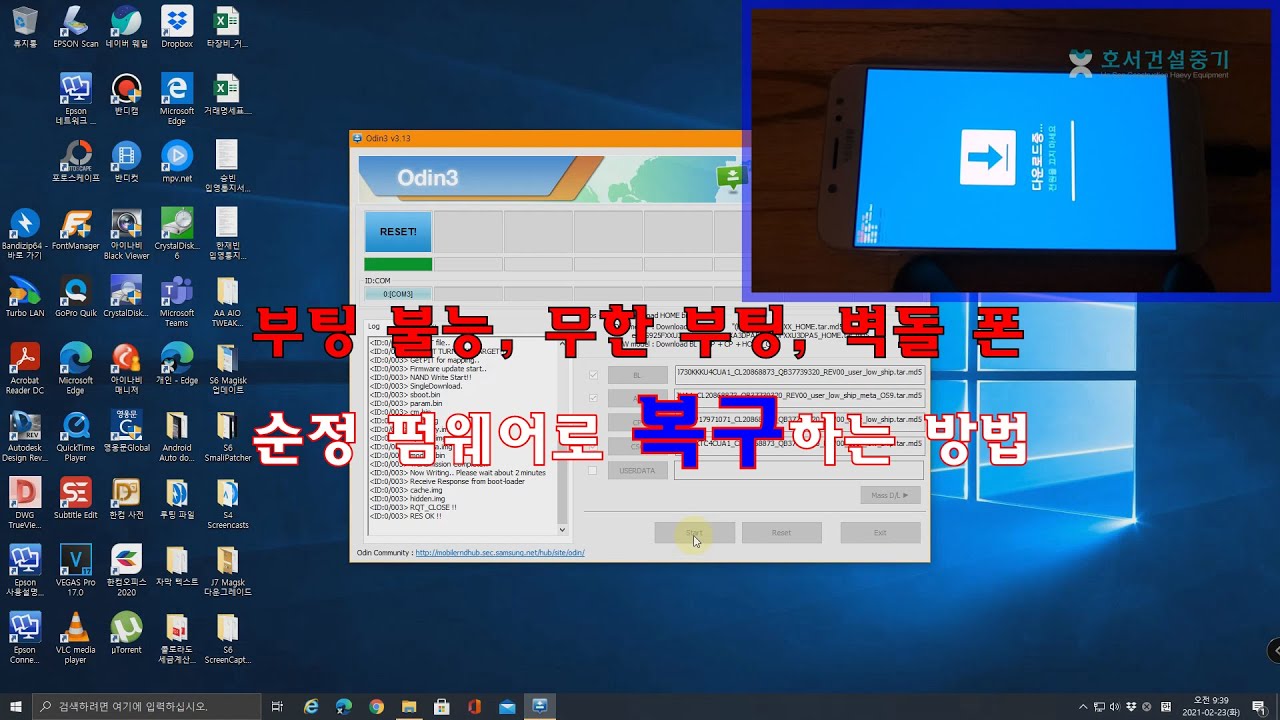Open DWG TrueView shortcut
Image resolution: width=1280 pixels, height=720 pixels.
(x=25, y=503)
